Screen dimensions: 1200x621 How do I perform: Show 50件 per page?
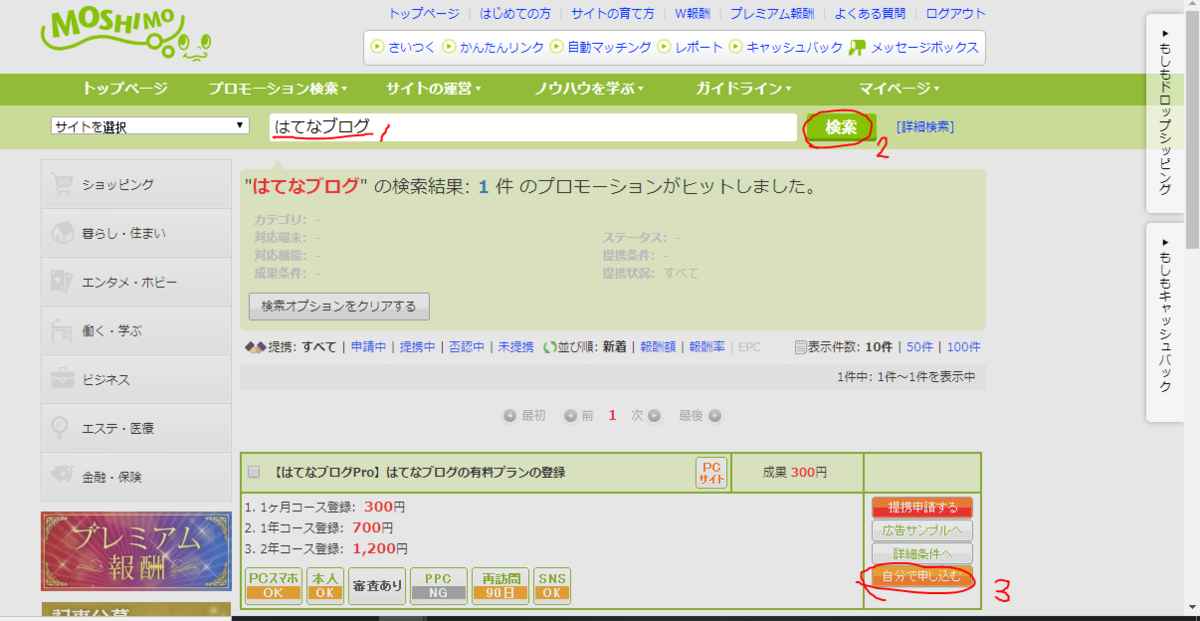pos(919,347)
